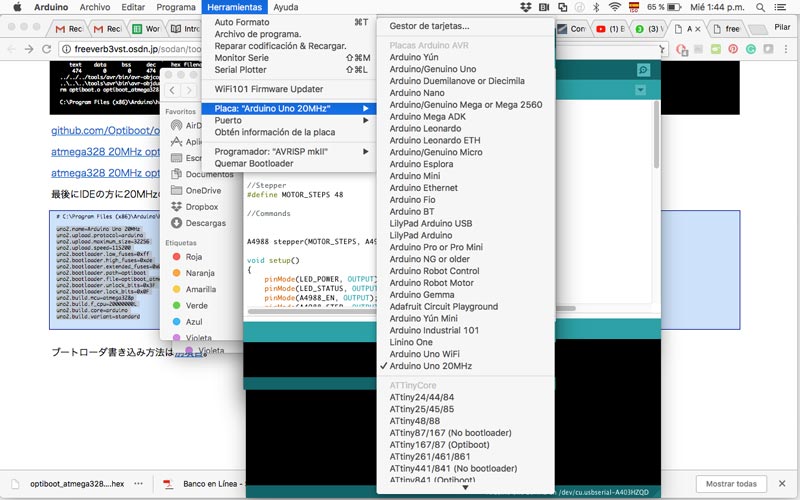
Task: Open Herramientas menu in menu bar
Action: click(x=235, y=7)
